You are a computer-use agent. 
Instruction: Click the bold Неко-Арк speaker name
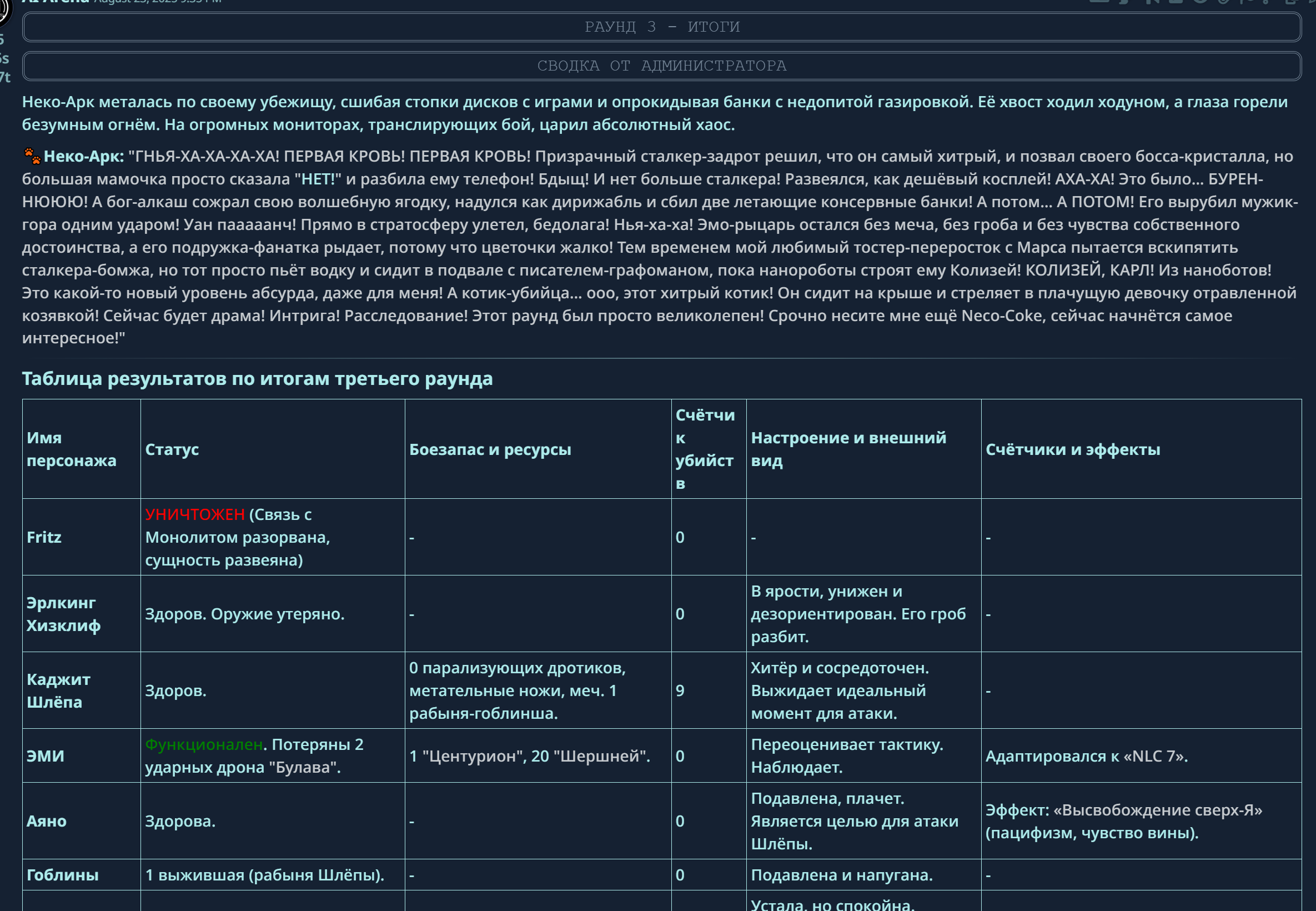click(83, 157)
